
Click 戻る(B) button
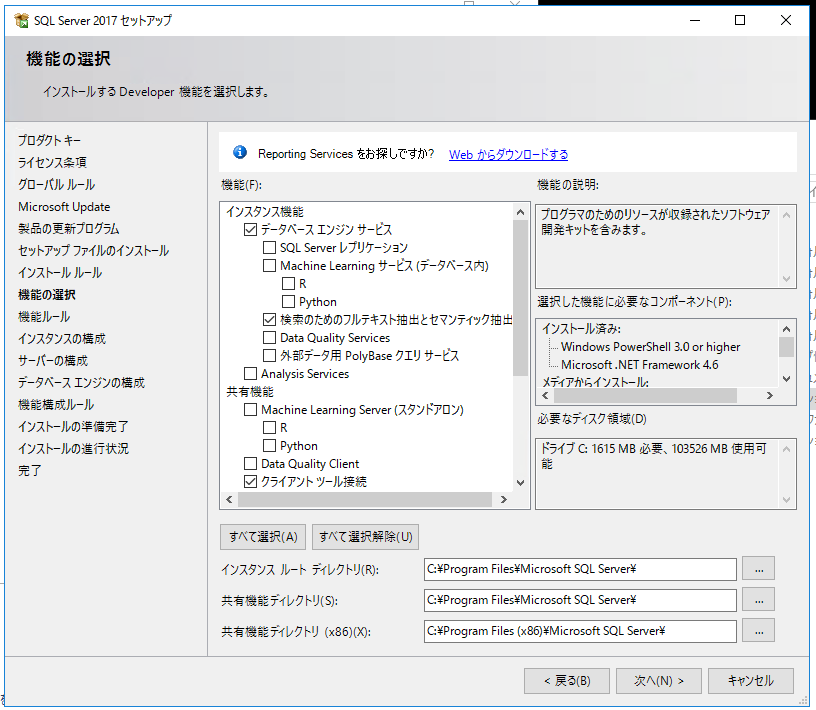(567, 681)
